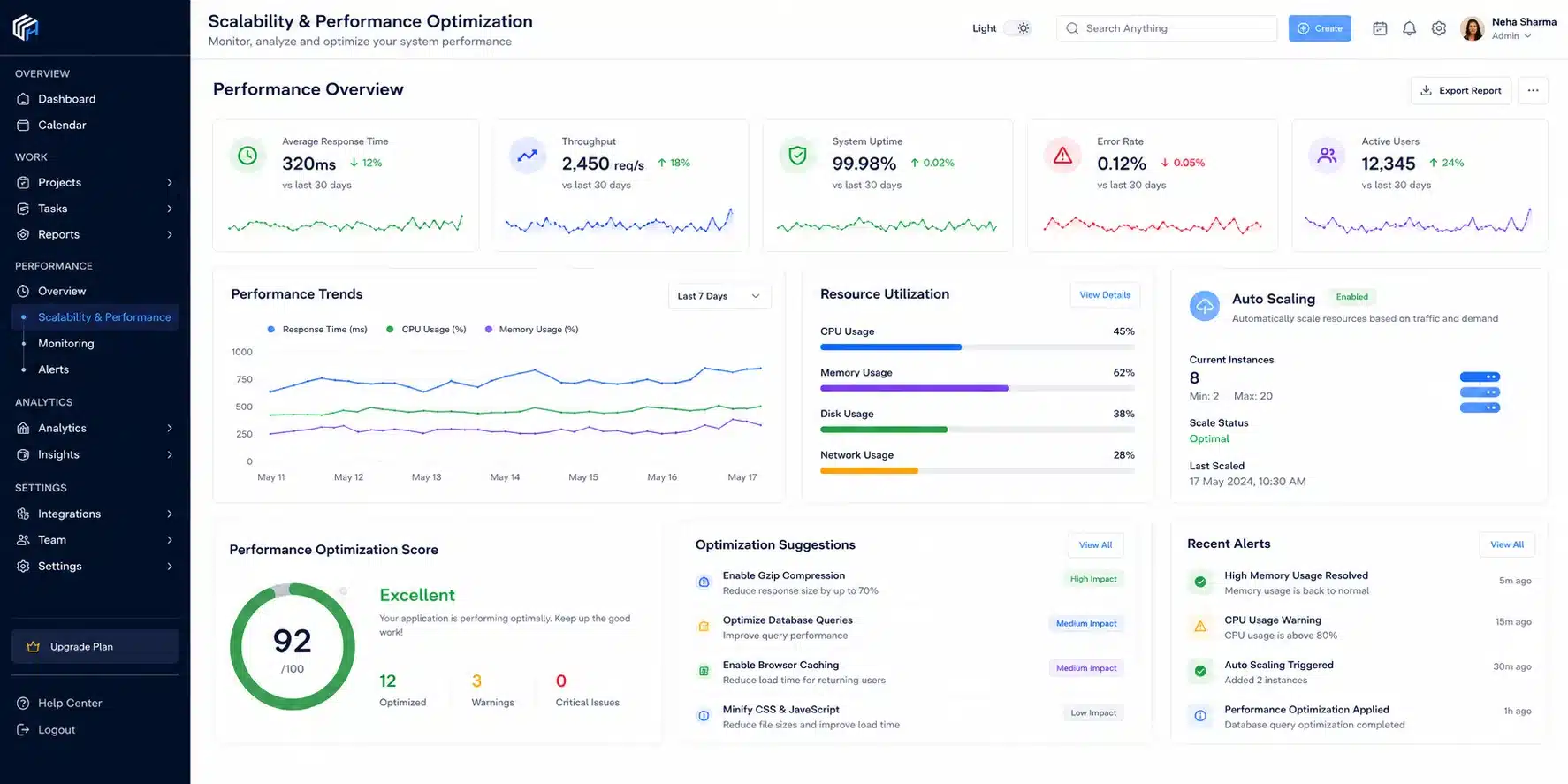Viewport: 1568px width, 784px height.
Task: Expand the Insights sidebar chevron
Action: point(170,454)
